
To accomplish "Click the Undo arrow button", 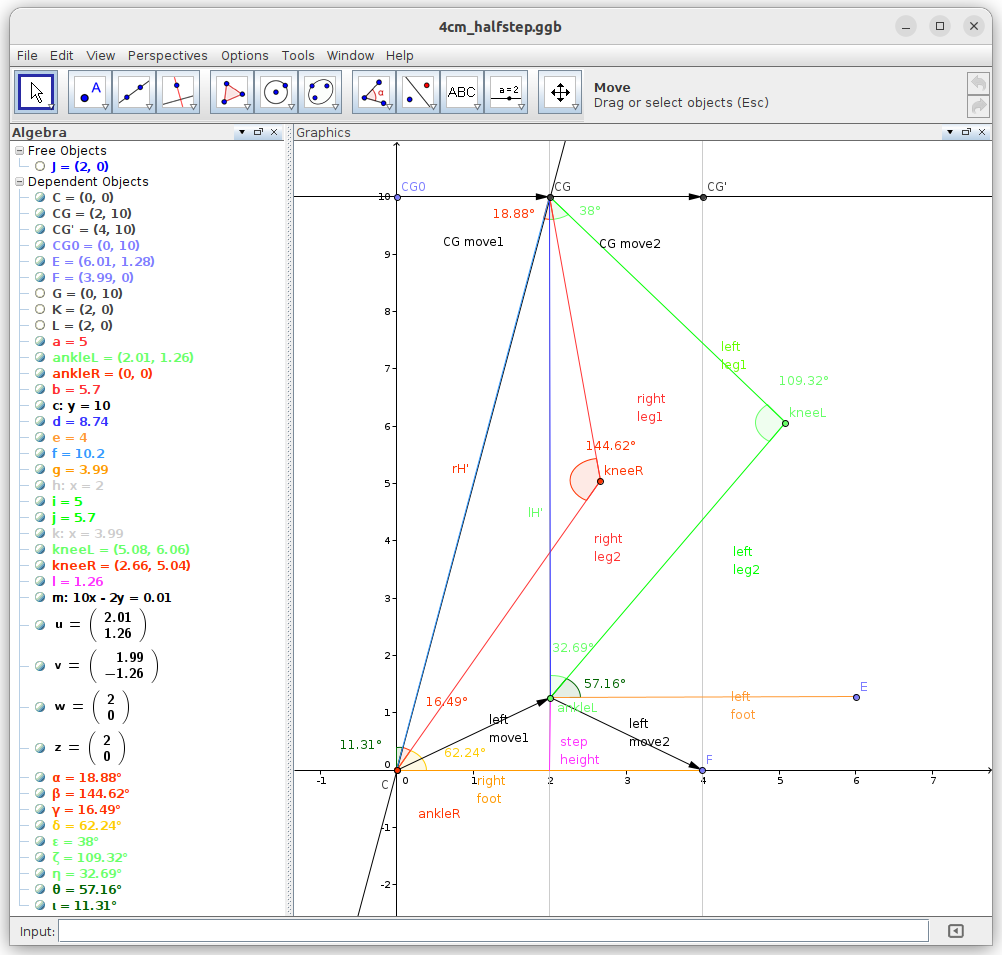I will [978, 83].
